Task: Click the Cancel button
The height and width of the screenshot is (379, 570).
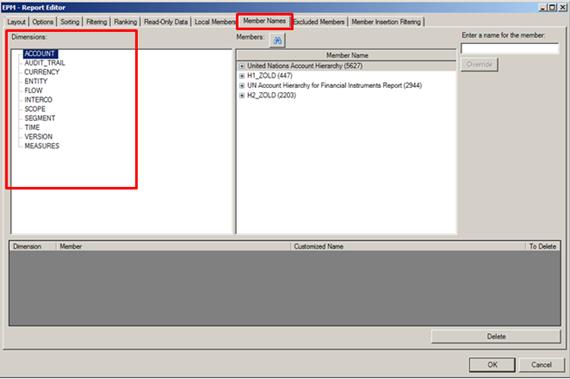Action: (541, 364)
